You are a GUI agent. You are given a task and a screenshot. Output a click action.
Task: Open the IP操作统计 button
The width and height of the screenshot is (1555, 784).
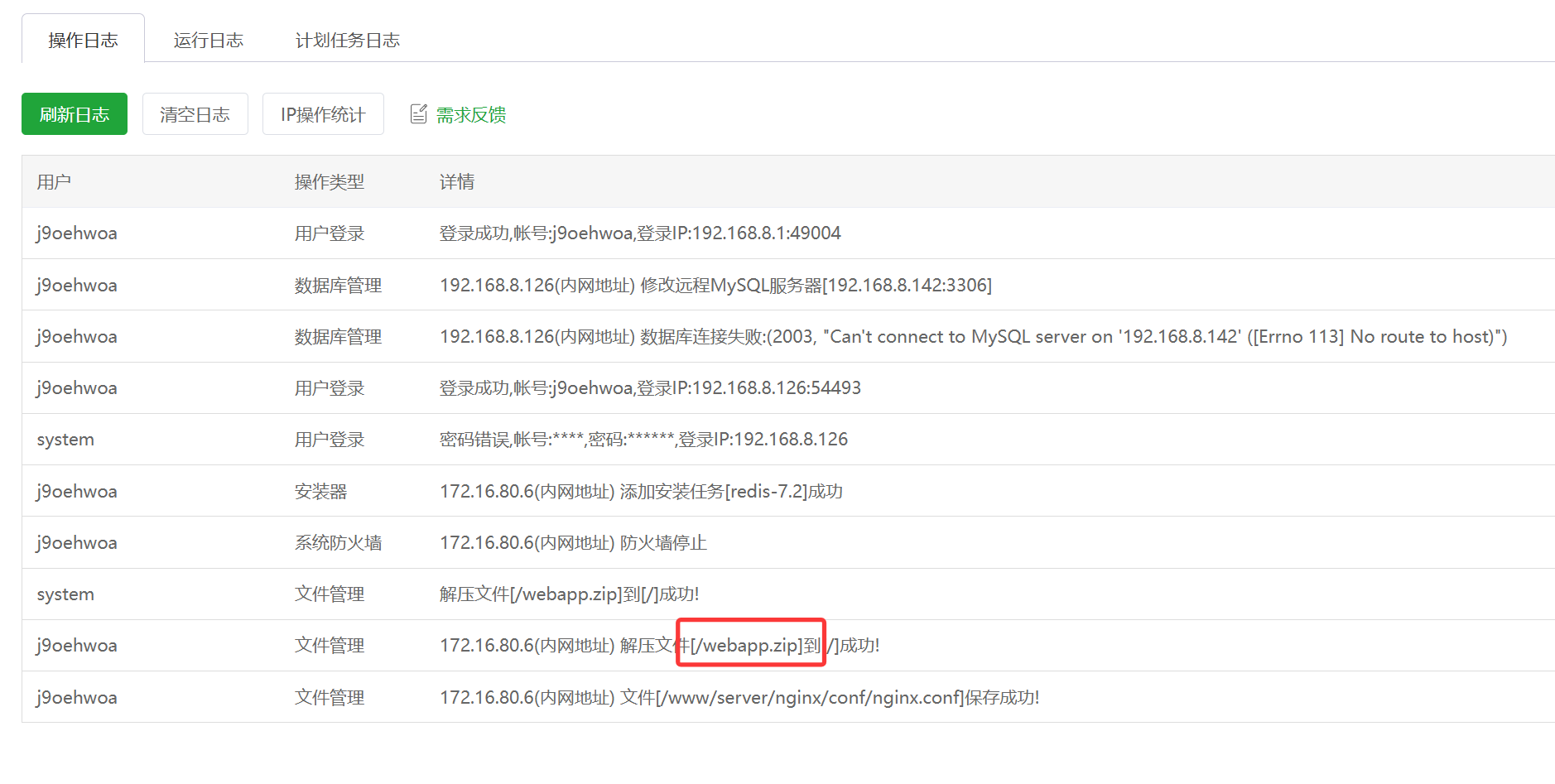click(323, 114)
